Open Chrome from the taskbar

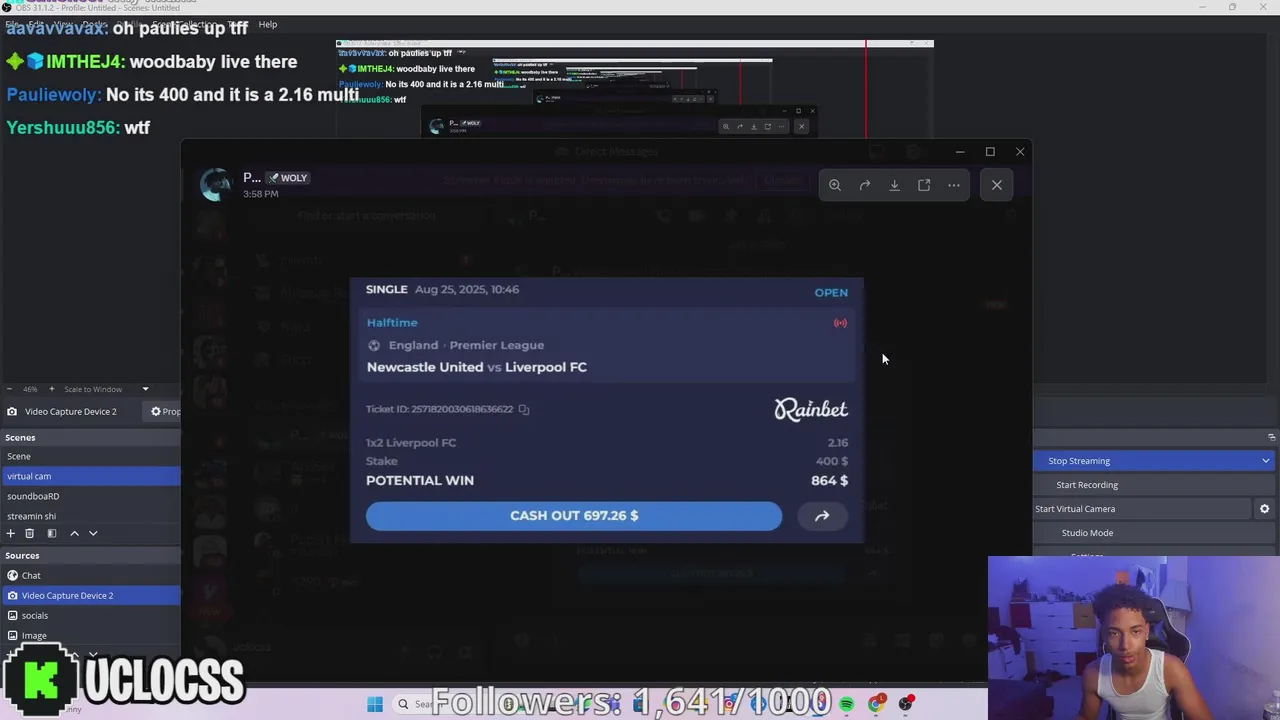pos(876,704)
